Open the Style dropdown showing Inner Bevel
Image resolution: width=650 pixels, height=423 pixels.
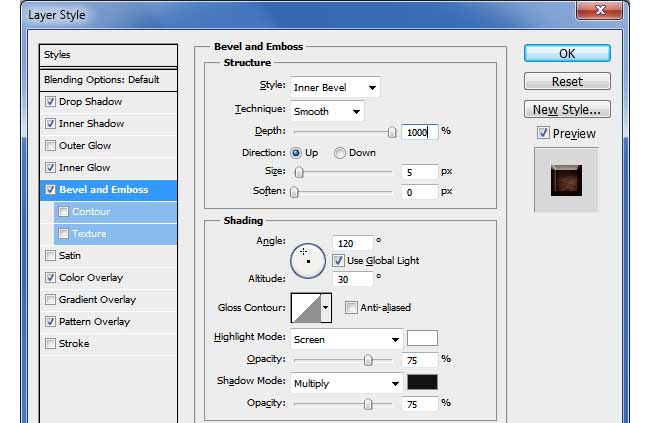pos(334,88)
